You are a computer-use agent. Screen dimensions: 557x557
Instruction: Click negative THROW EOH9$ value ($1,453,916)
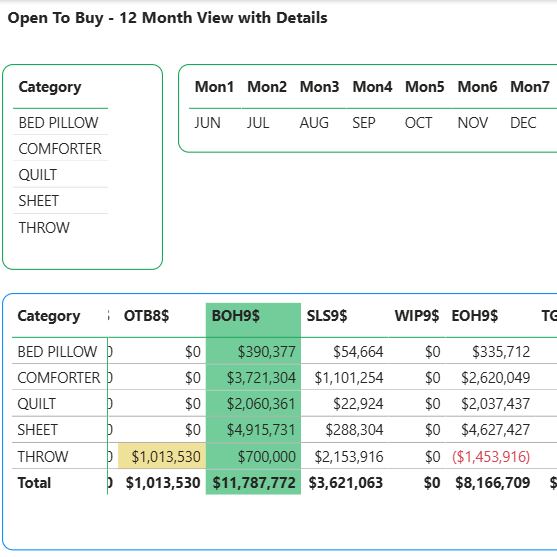point(491,456)
